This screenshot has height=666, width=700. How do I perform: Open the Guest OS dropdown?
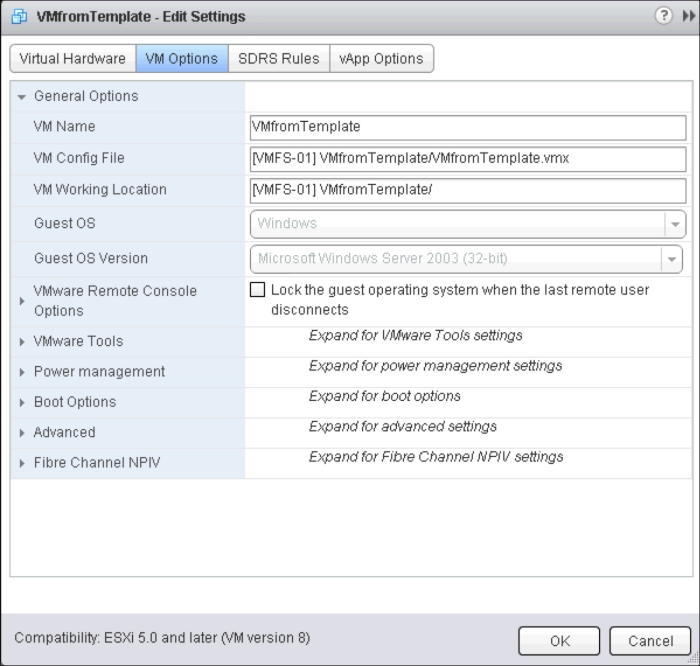[x=676, y=224]
